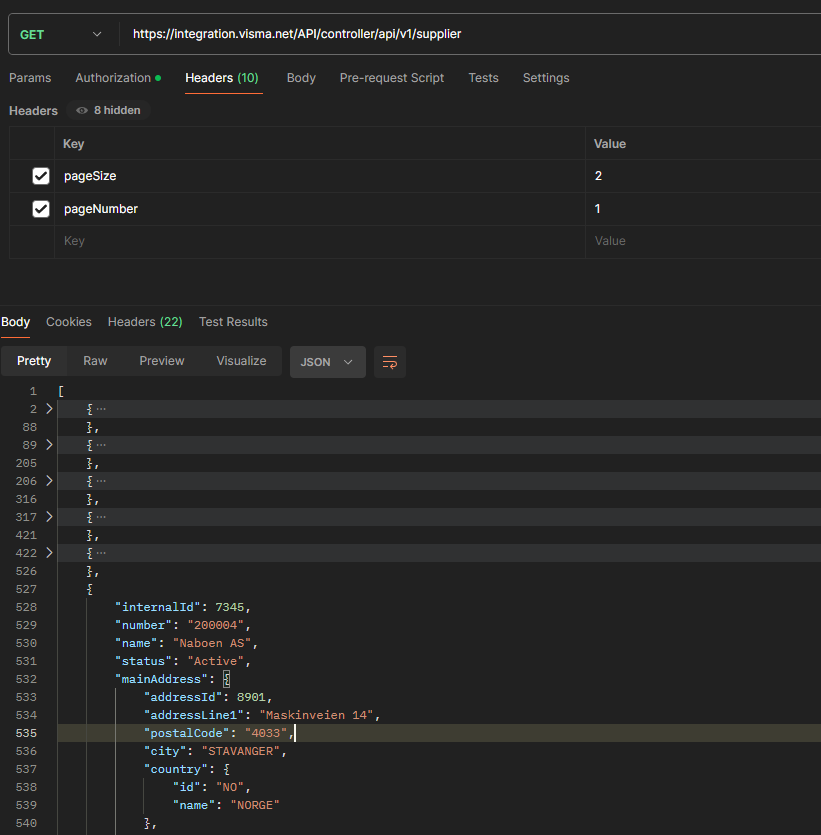Click the "Maskinveien 14" value
This screenshot has width=821, height=835.
click(x=316, y=715)
